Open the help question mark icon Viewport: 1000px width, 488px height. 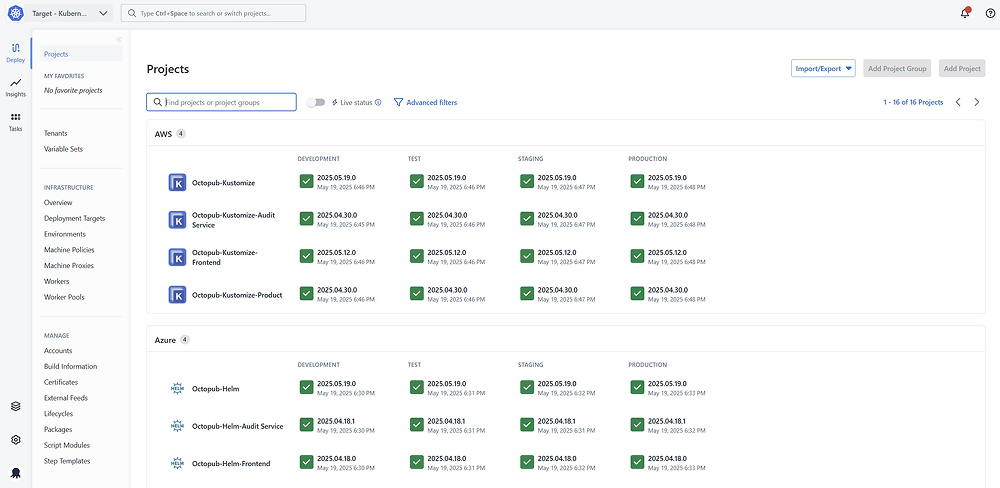[x=990, y=13]
